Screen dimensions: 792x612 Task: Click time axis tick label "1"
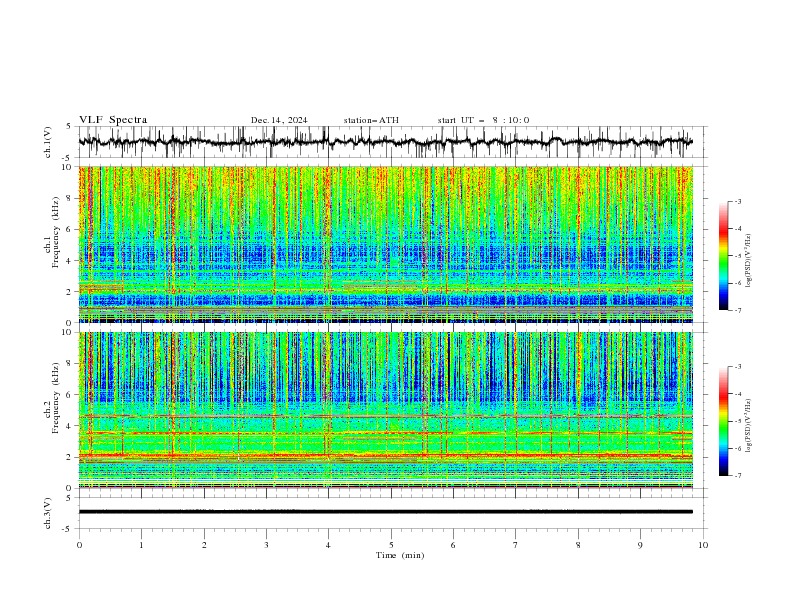coord(141,546)
